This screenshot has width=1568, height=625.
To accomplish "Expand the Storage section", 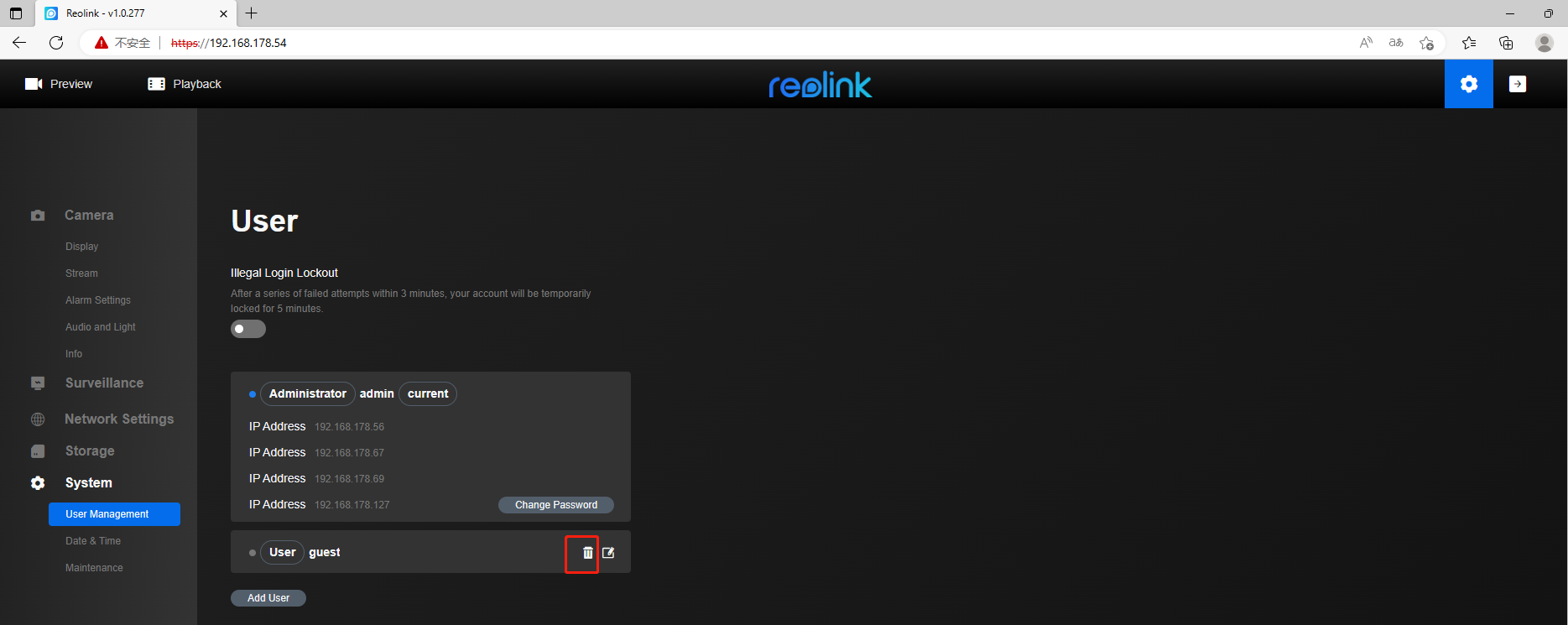I will (x=90, y=451).
